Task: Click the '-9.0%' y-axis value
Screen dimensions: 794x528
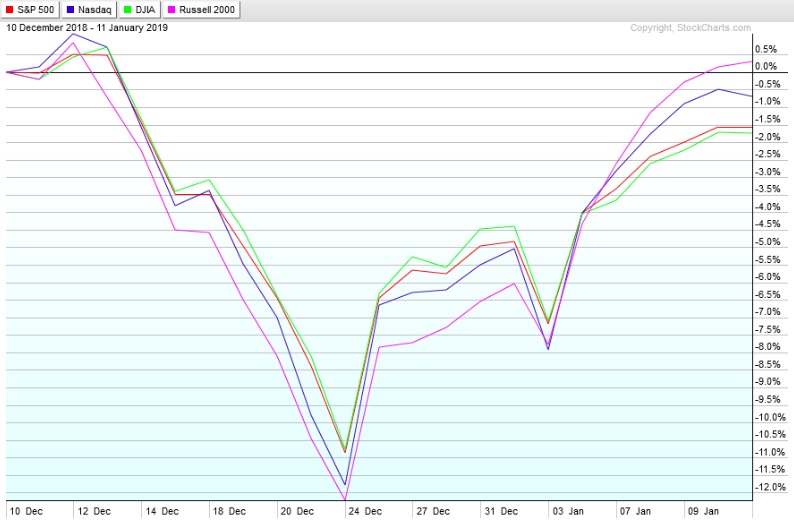Action: pyautogui.click(x=768, y=382)
